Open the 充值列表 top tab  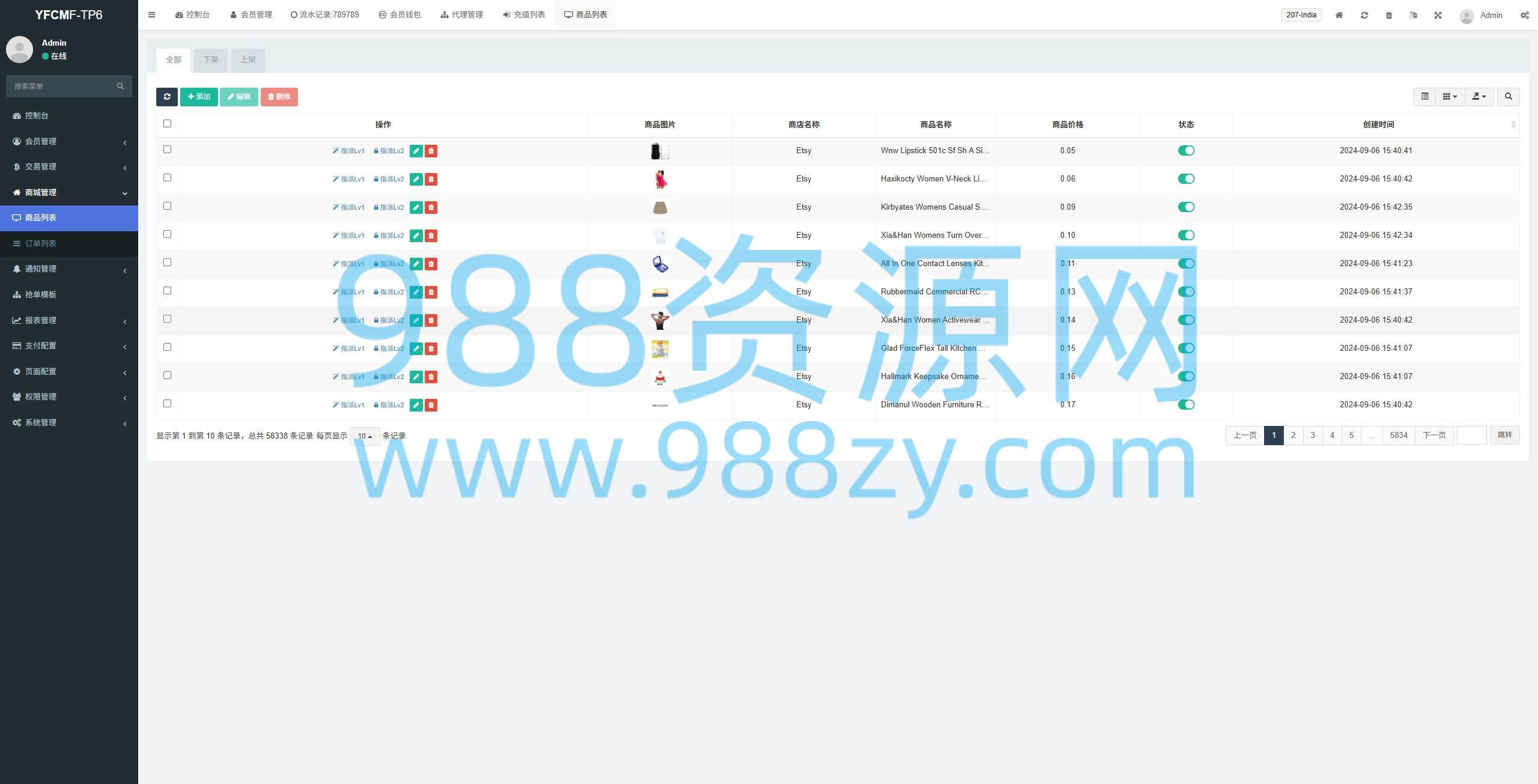pyautogui.click(x=524, y=15)
